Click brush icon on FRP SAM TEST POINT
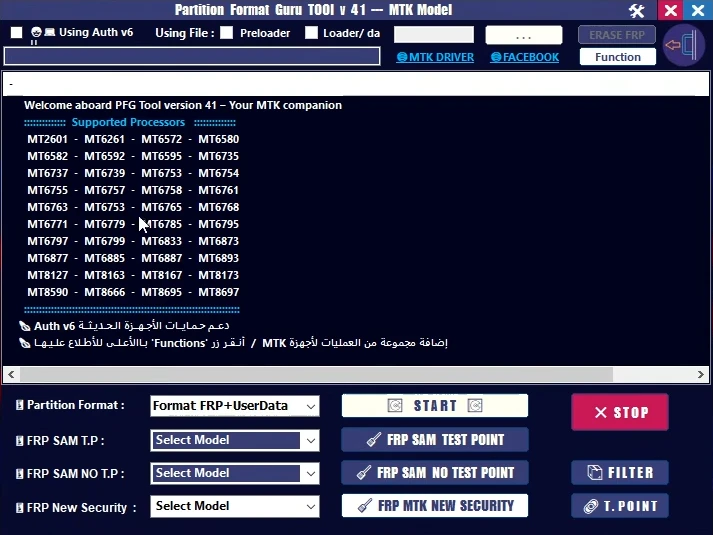Screen dimensions: 713x535 pos(374,440)
